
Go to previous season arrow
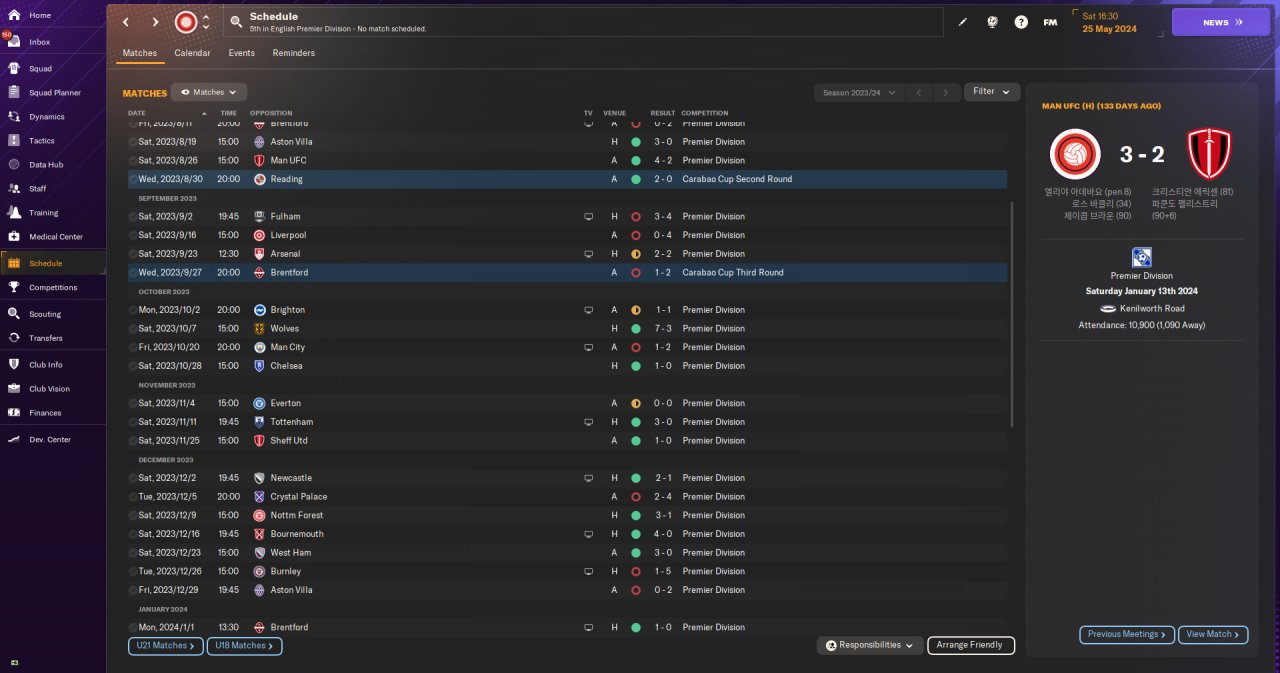click(x=919, y=92)
